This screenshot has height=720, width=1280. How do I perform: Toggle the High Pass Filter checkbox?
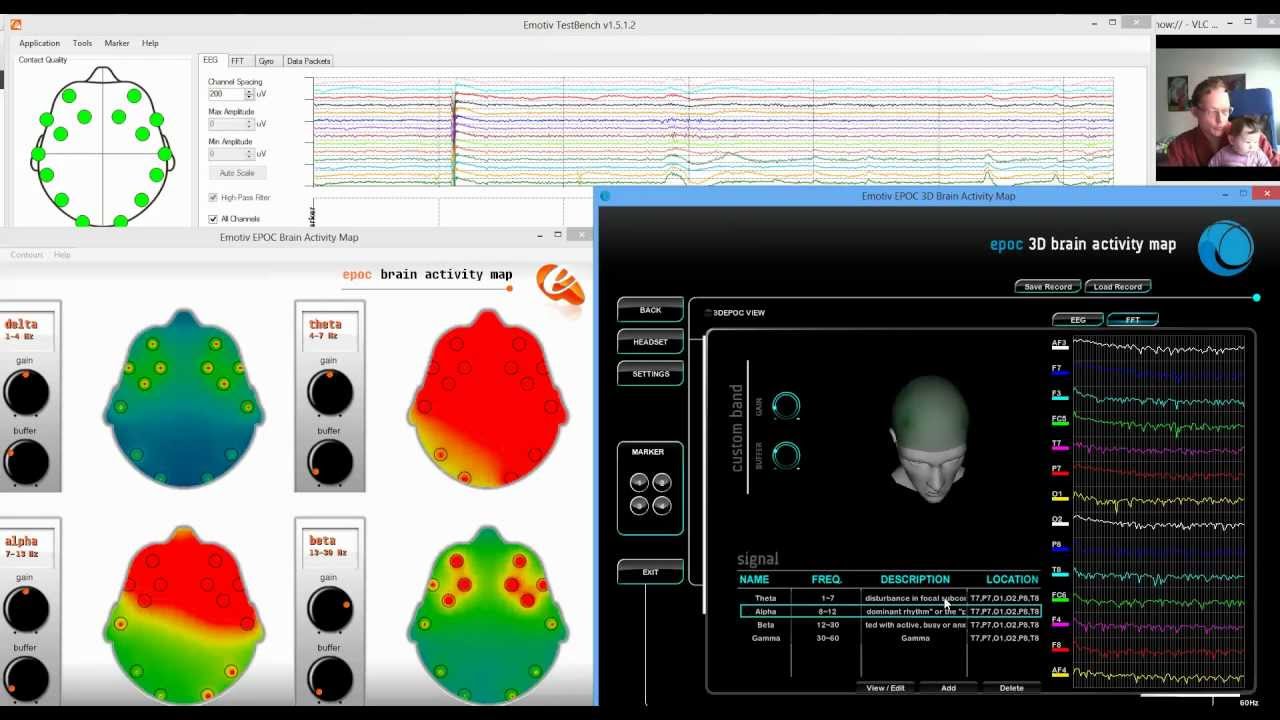213,198
